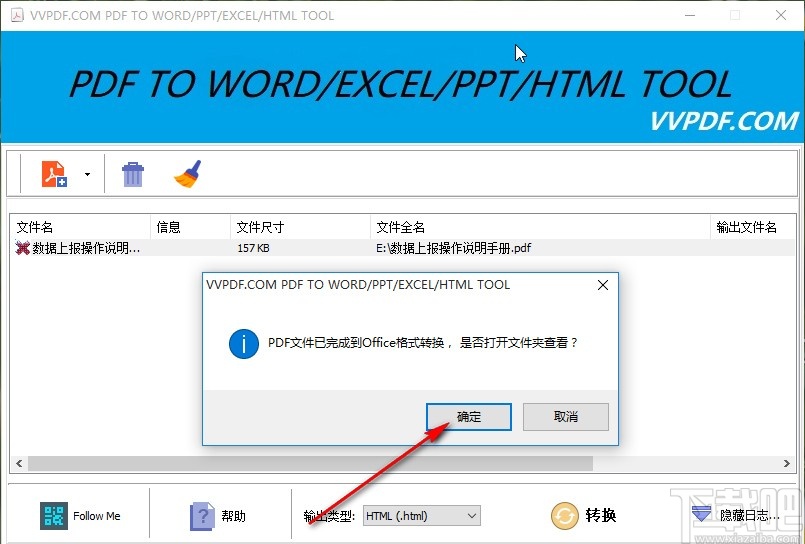Click the blue info icon in the dialog
Viewport: 805px width, 544px height.
point(243,343)
